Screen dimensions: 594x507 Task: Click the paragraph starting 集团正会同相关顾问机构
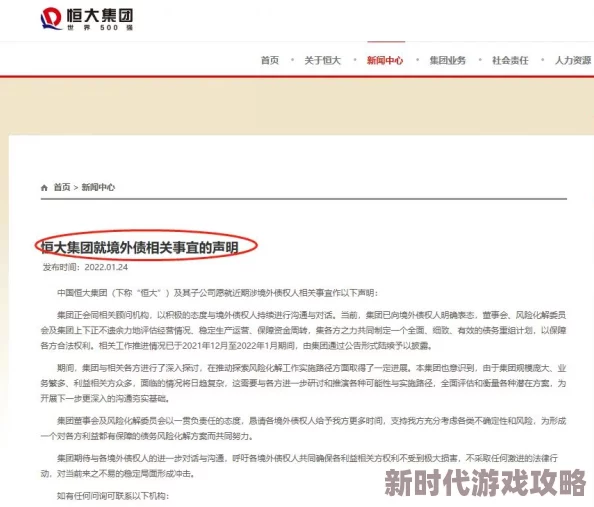[x=303, y=330]
